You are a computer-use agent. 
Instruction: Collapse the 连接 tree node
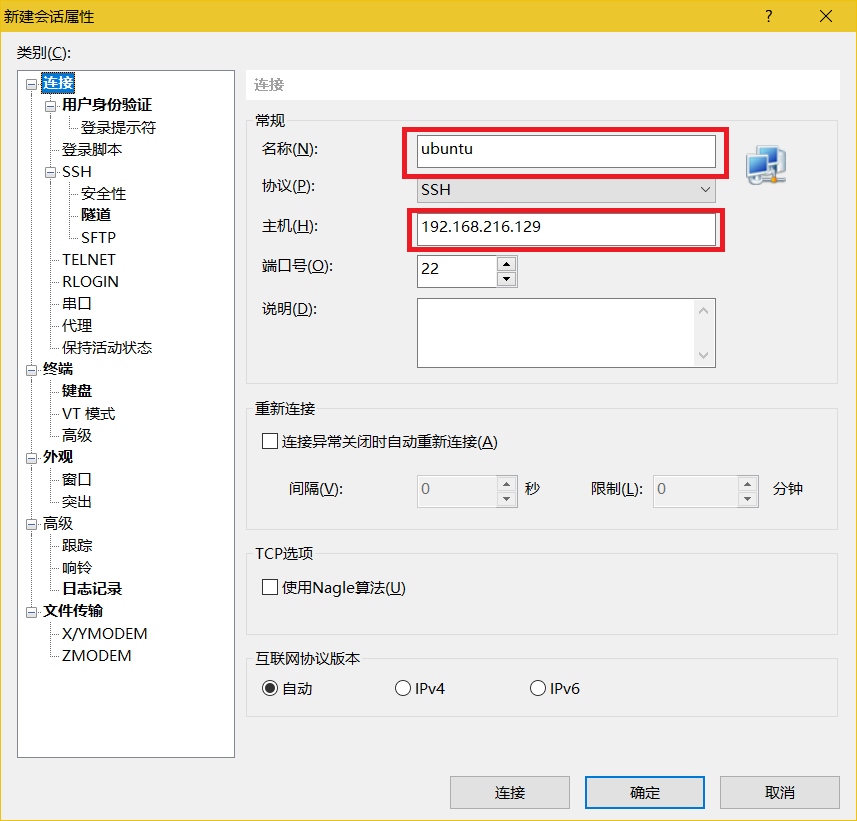click(32, 84)
